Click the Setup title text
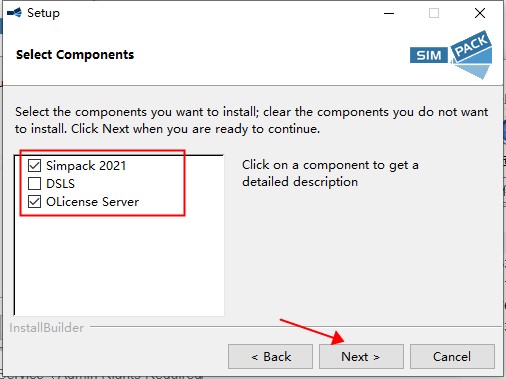The height and width of the screenshot is (379, 506). tap(43, 13)
